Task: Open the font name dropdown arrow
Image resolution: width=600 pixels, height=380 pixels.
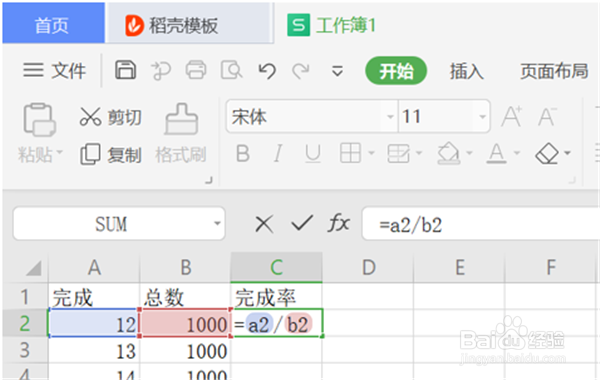Action: [x=390, y=116]
